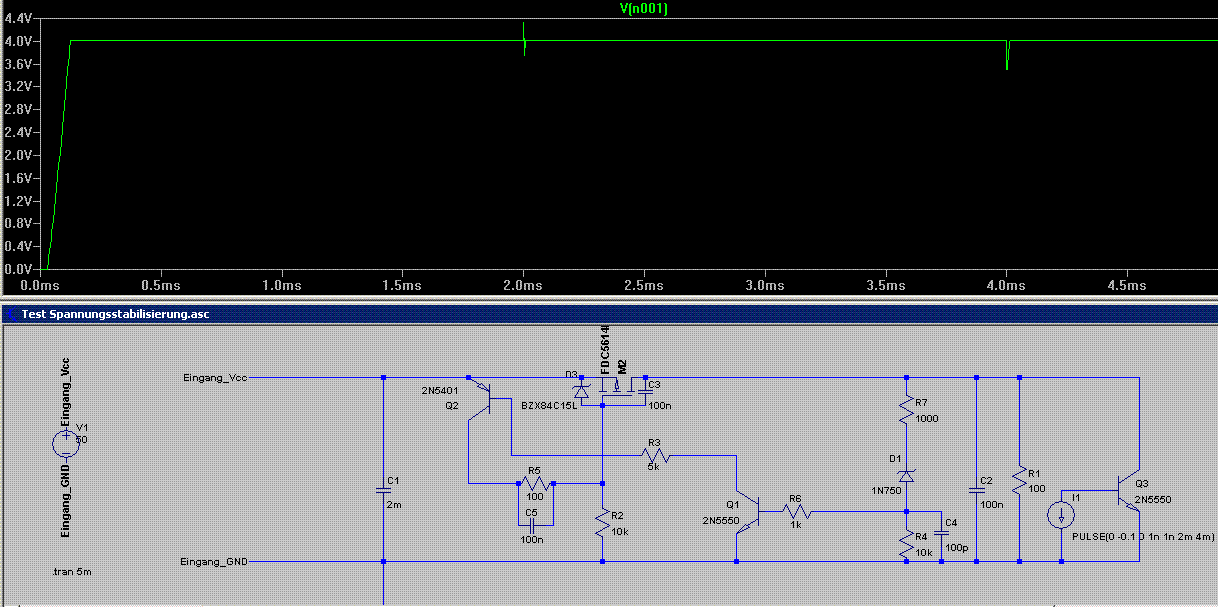Select Zener diode D3 symbol
Screen dimensions: 1218x607
(581, 392)
